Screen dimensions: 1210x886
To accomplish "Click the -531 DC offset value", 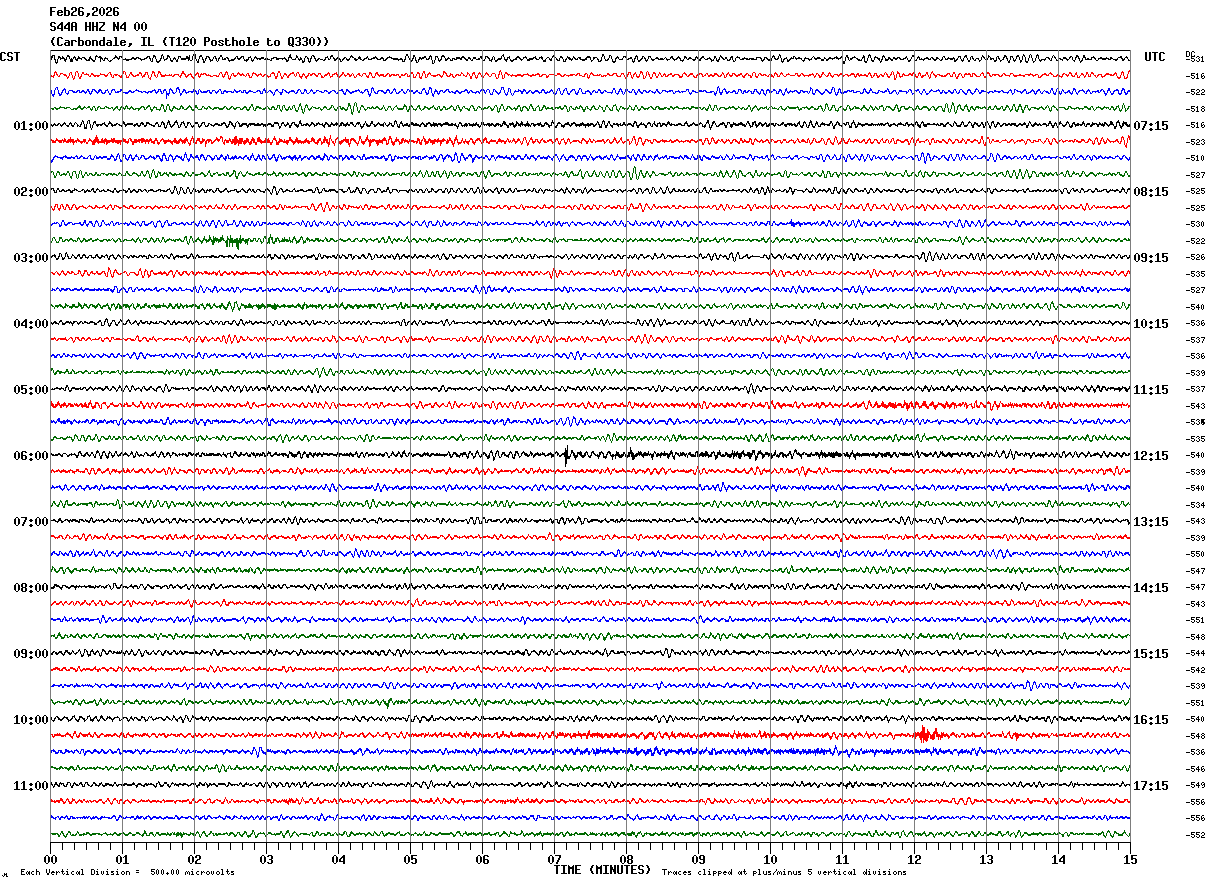I will pyautogui.click(x=1195, y=60).
